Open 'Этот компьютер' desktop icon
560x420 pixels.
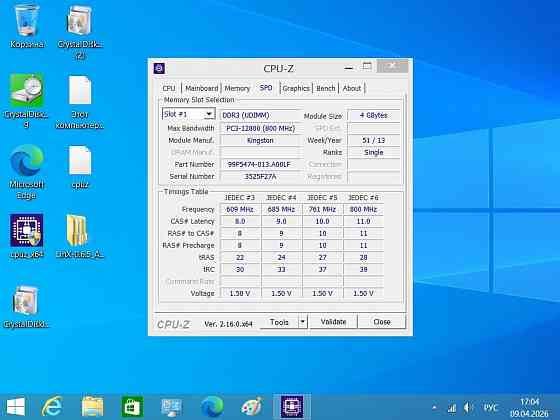pyautogui.click(x=80, y=102)
